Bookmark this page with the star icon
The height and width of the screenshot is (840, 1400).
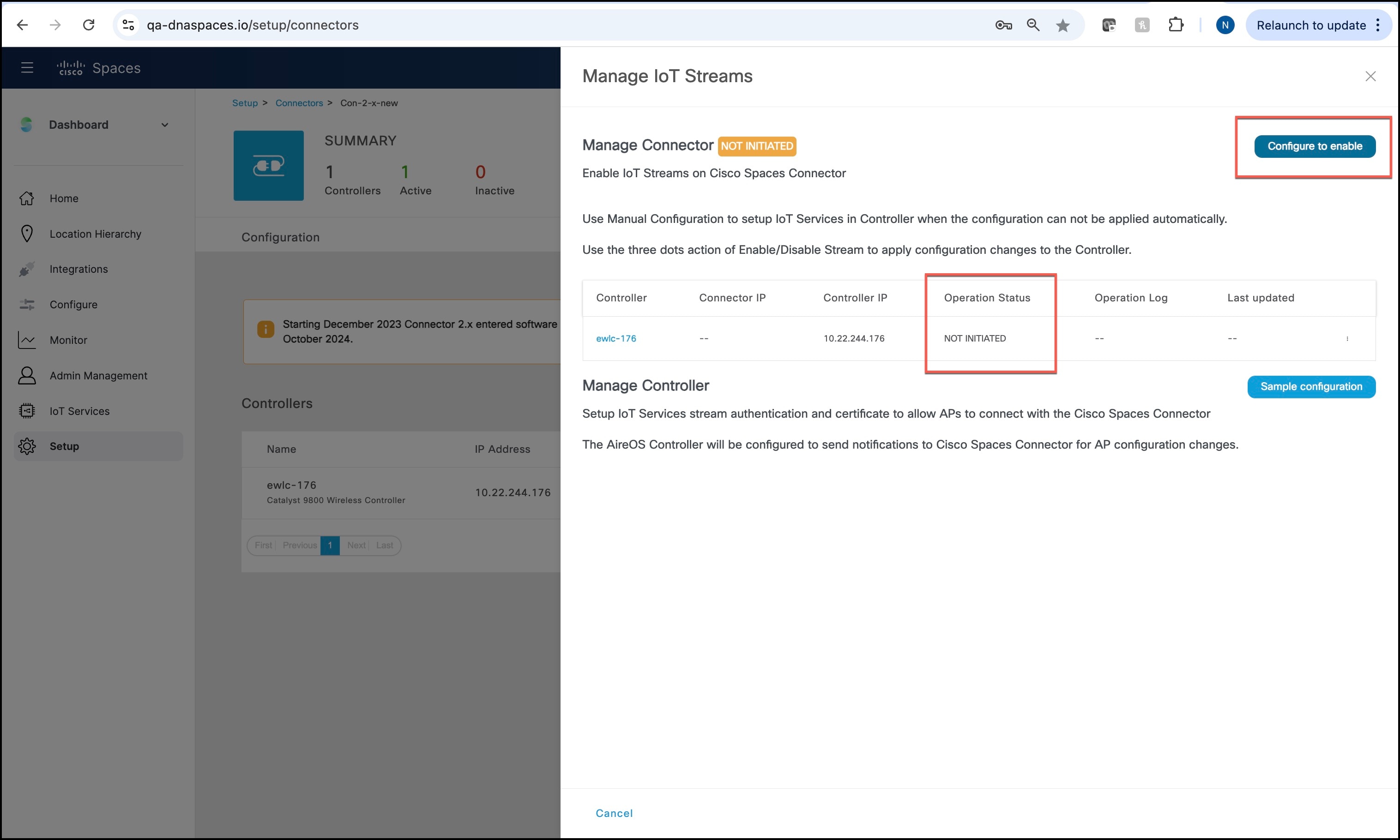(x=1062, y=25)
